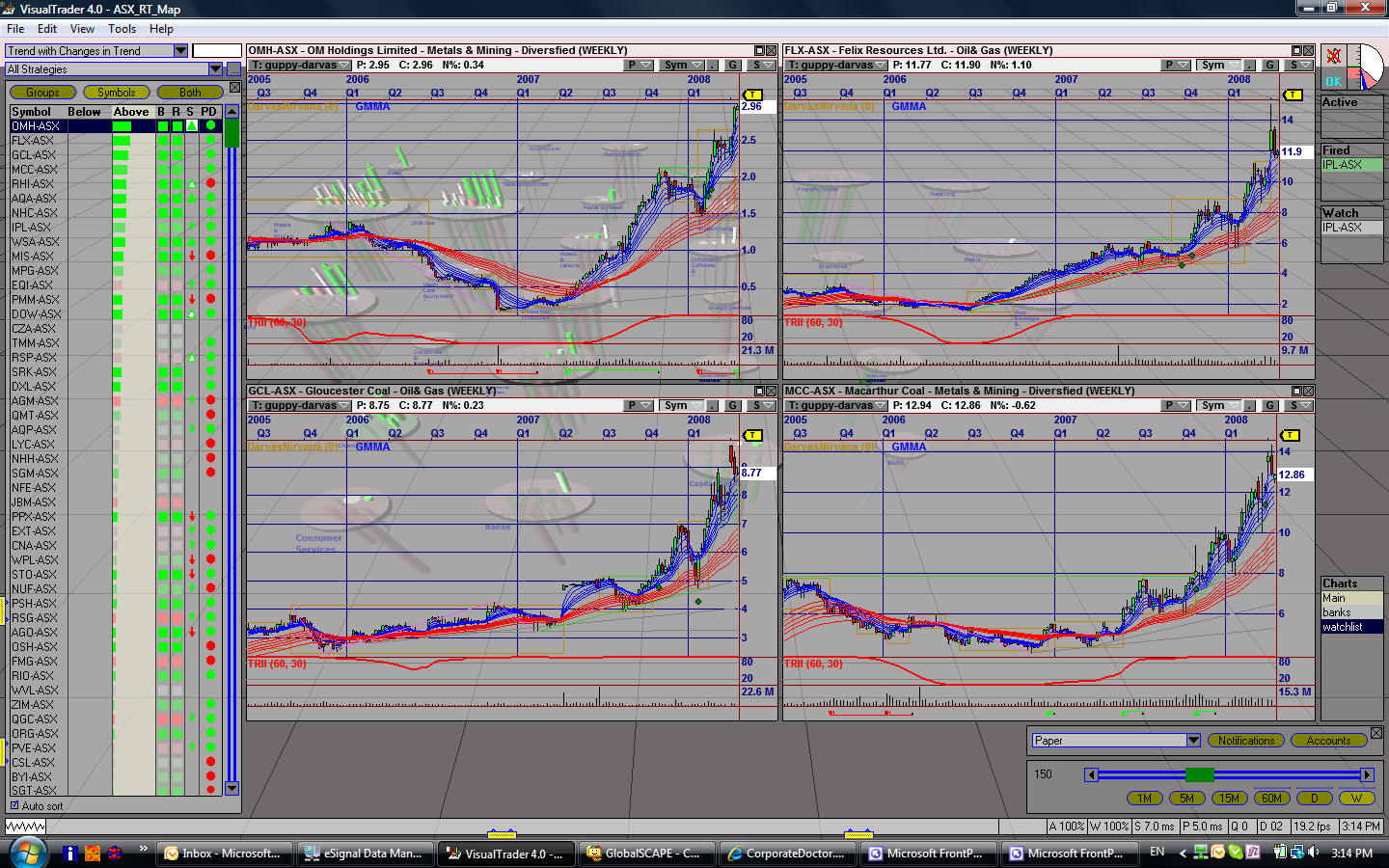Click the Notifications button
1389x868 pixels.
(1245, 741)
